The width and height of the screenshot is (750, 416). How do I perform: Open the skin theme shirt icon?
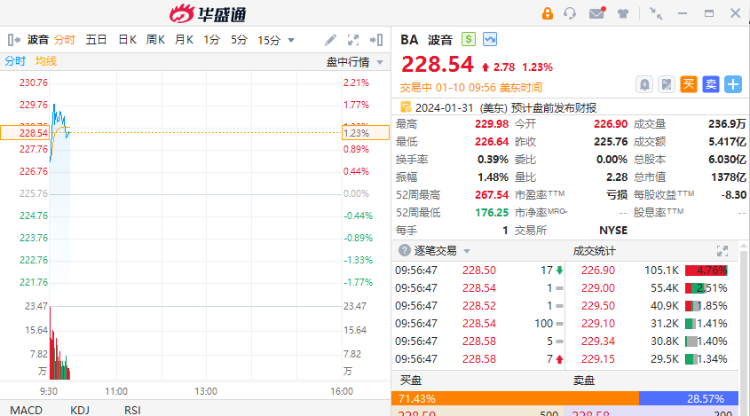pos(623,13)
